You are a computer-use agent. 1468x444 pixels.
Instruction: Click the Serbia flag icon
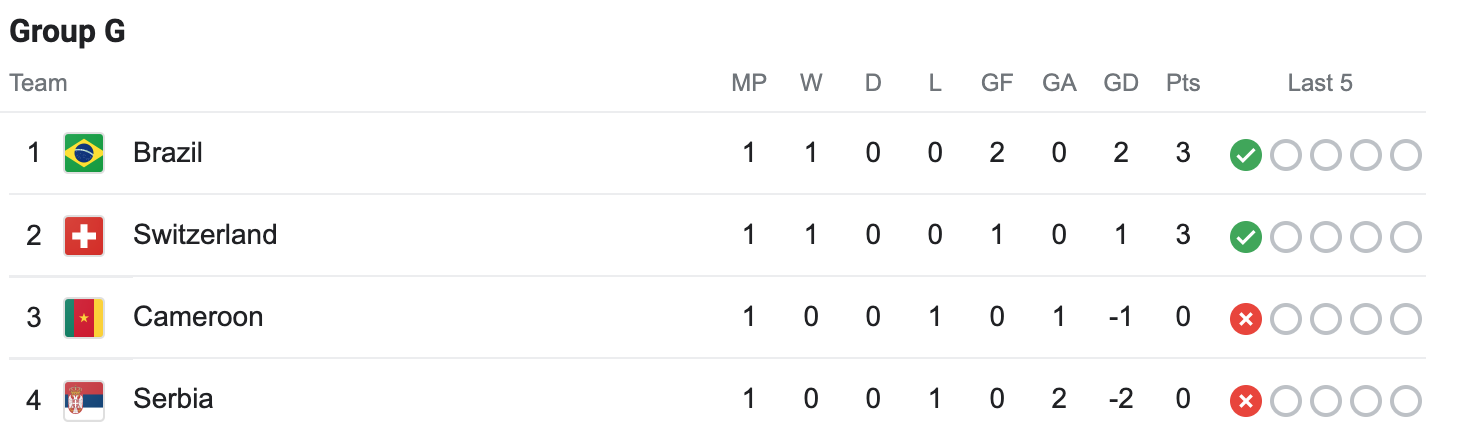click(x=84, y=400)
